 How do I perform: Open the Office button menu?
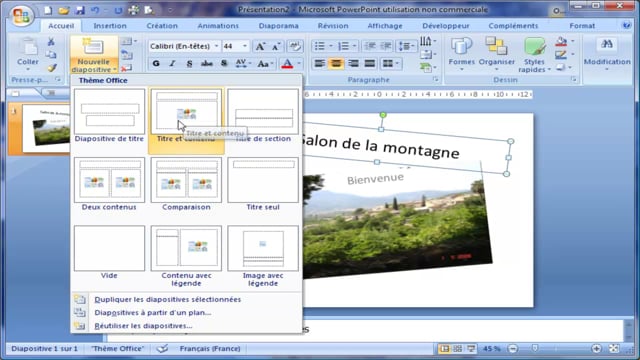pyautogui.click(x=21, y=16)
